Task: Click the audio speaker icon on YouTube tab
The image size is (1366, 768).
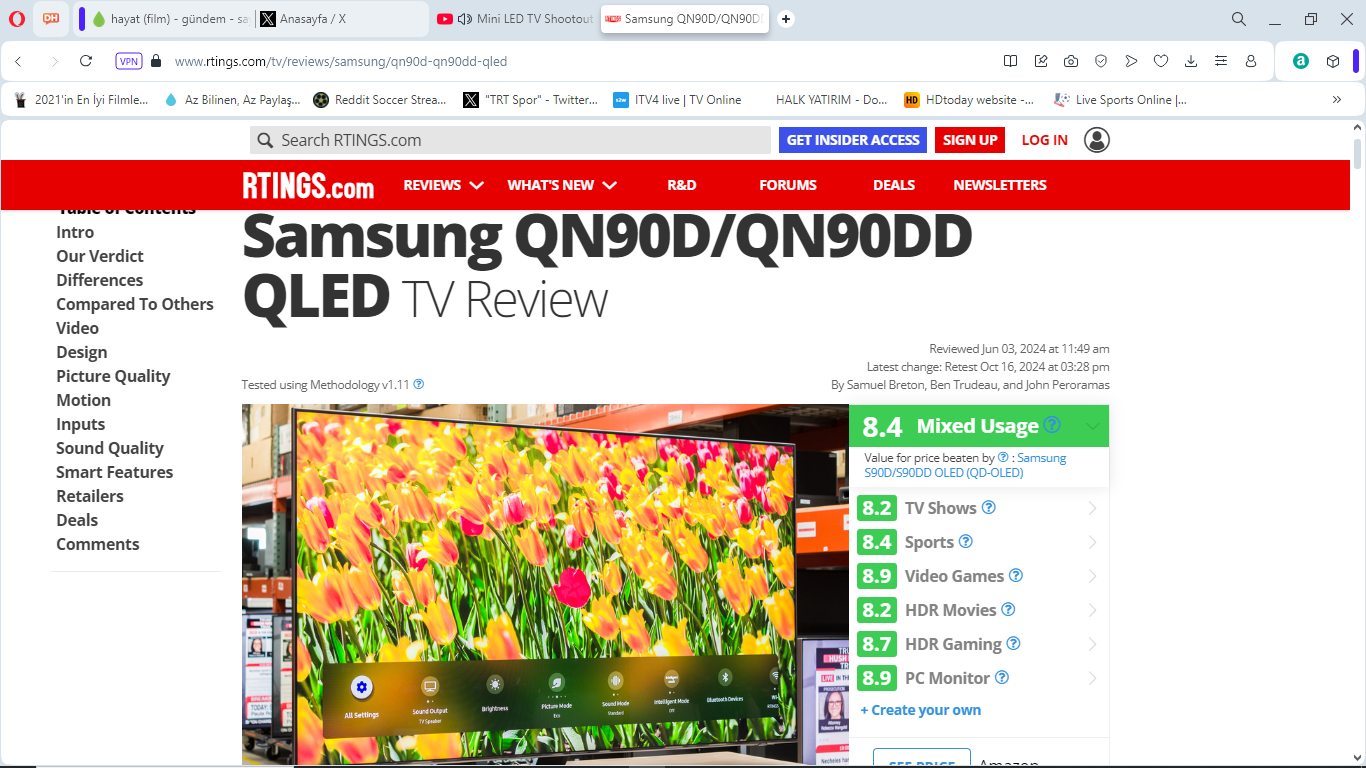Action: (465, 19)
